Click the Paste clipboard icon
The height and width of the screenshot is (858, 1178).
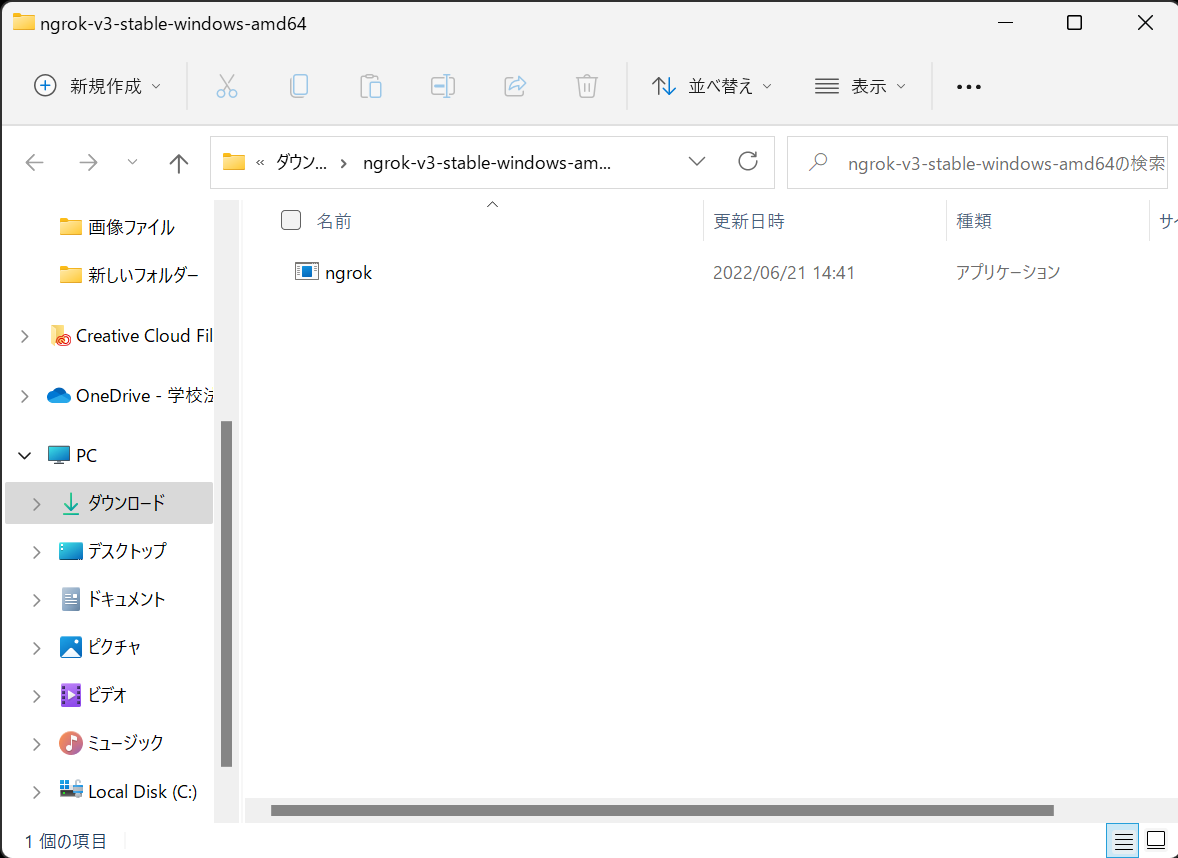click(371, 86)
